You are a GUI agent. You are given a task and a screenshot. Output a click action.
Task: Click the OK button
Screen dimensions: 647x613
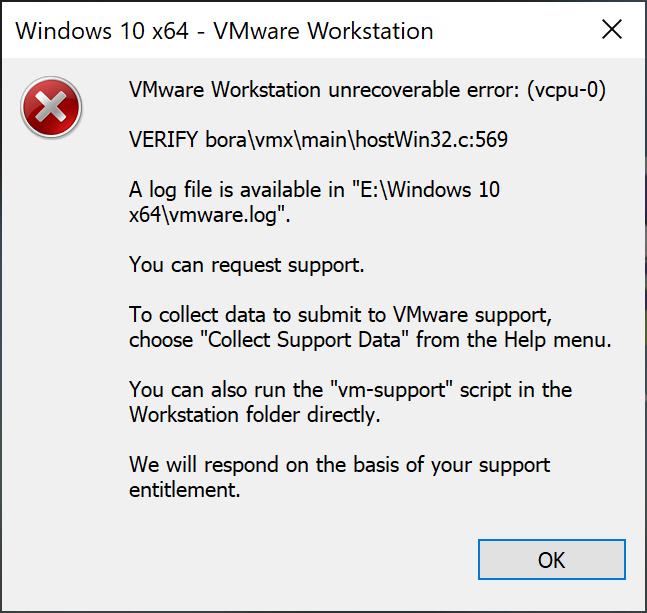552,559
